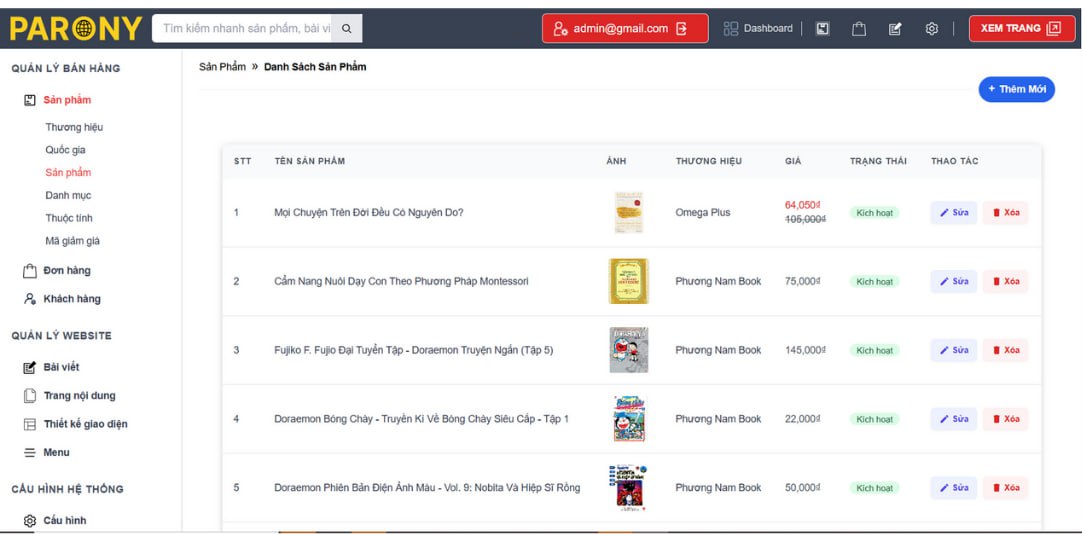This screenshot has height=534, width=1082.
Task: Open Thương hiệu in the sidebar
Action: (74, 127)
